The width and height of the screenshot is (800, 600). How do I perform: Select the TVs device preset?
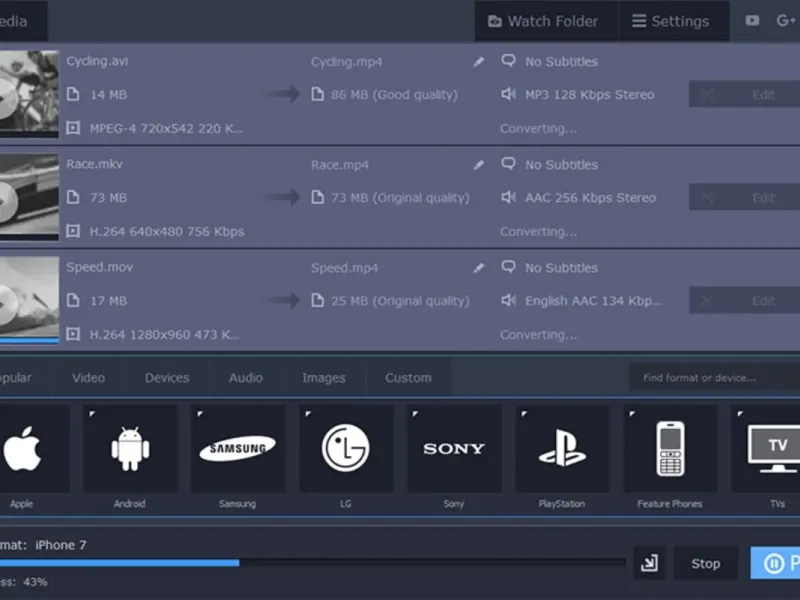tap(766, 449)
